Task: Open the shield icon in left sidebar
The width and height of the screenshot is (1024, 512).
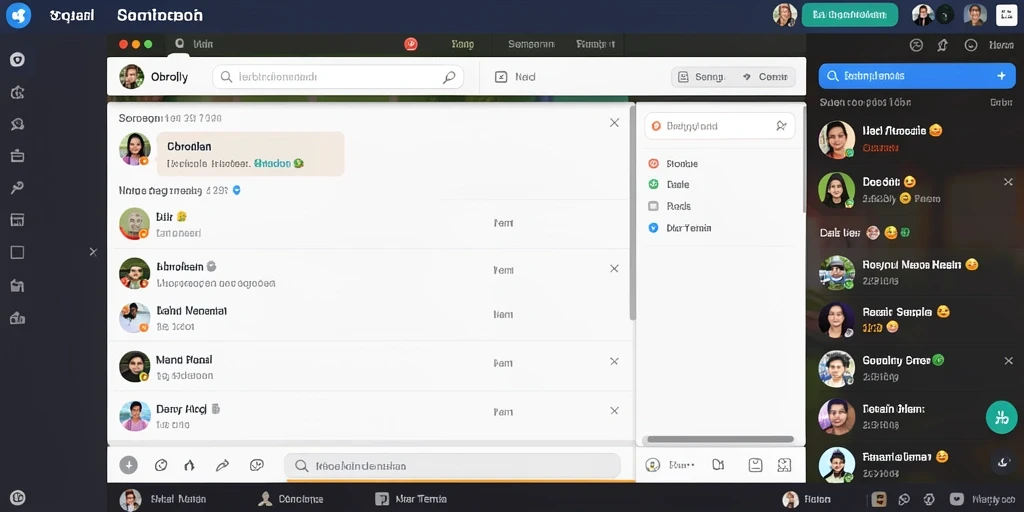Action: coord(18,61)
